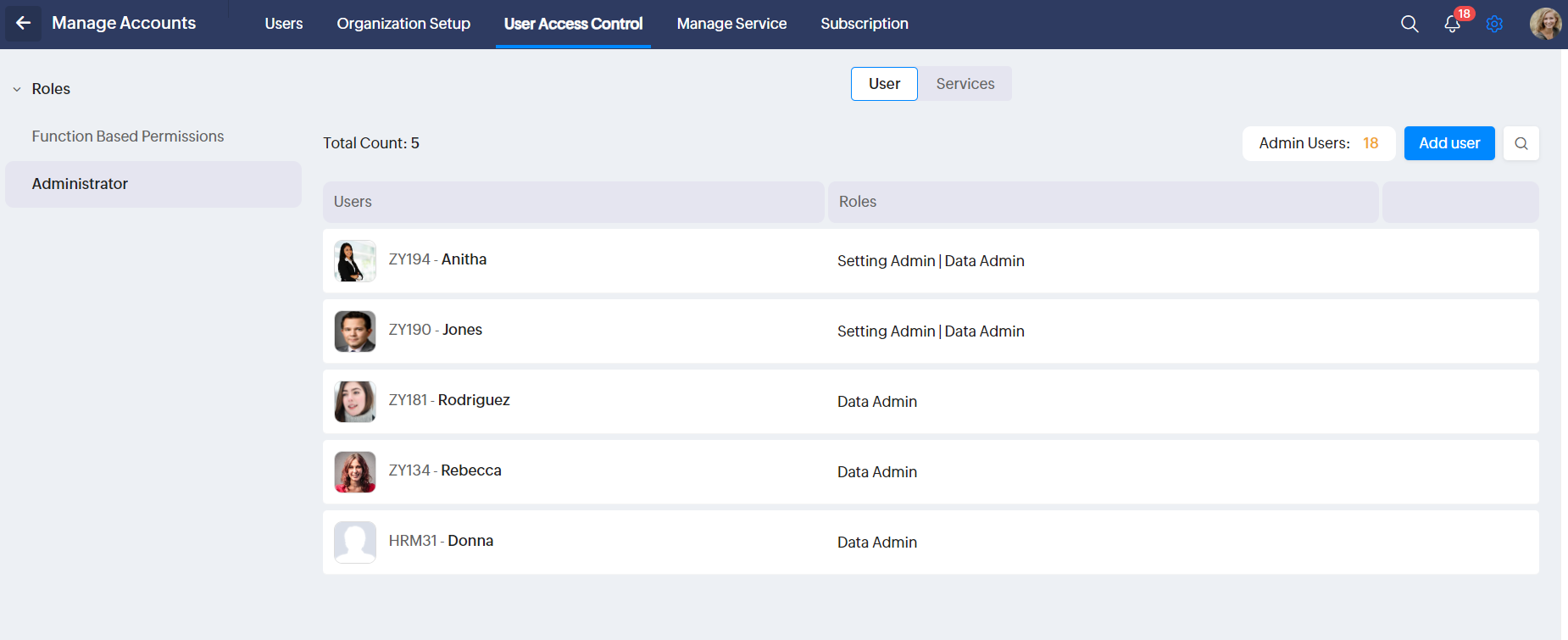Open the Manage Service tab
The width and height of the screenshot is (1568, 640).
pos(731,24)
